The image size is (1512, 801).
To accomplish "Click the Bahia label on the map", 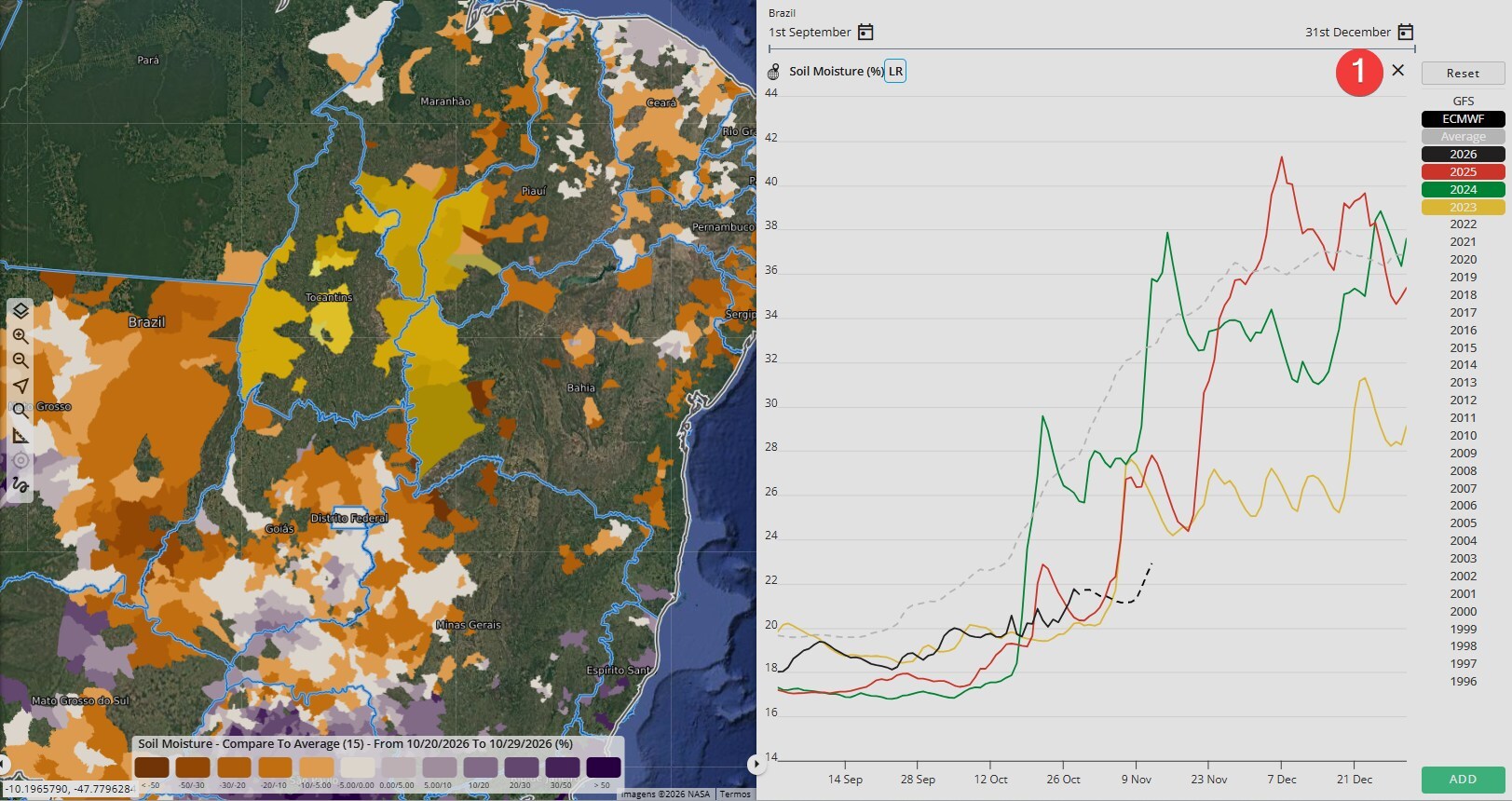I will coord(580,387).
